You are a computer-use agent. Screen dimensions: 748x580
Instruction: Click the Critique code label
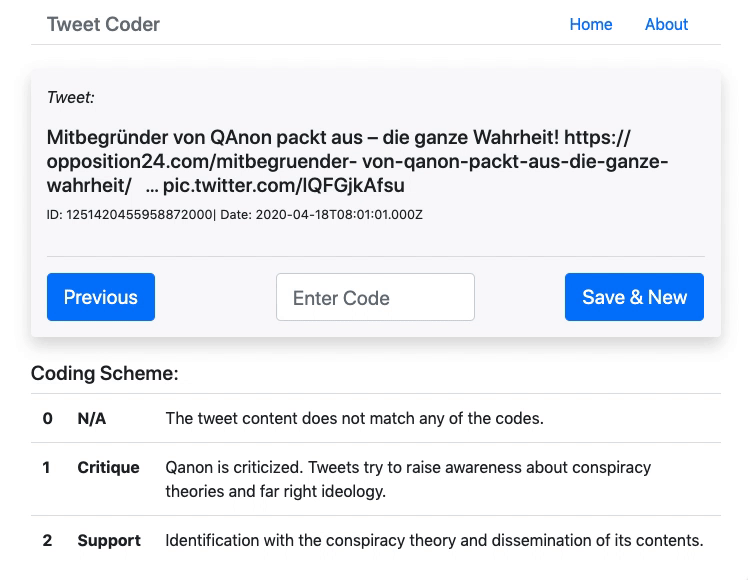point(108,467)
